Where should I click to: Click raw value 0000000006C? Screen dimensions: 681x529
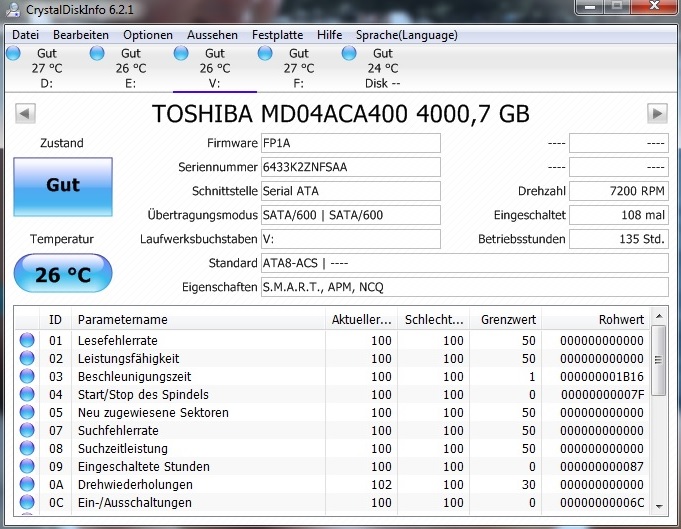click(602, 503)
